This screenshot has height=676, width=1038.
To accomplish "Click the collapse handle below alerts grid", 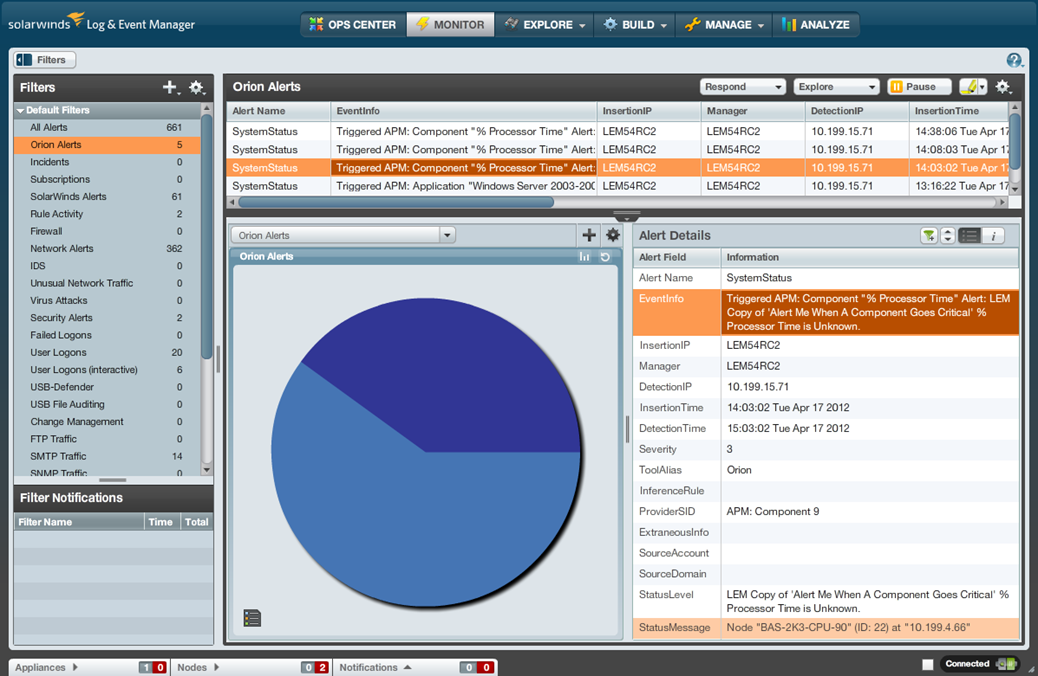I will 626,215.
